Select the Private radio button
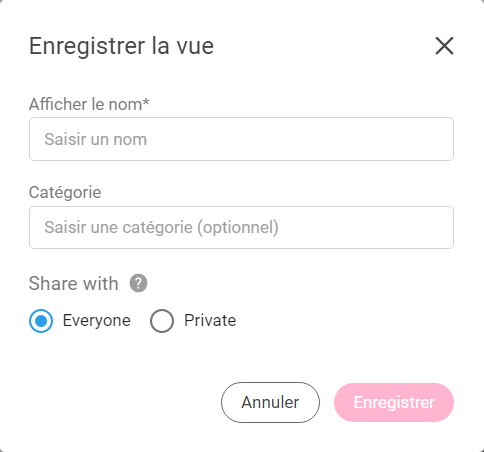The width and height of the screenshot is (484, 452). point(162,321)
